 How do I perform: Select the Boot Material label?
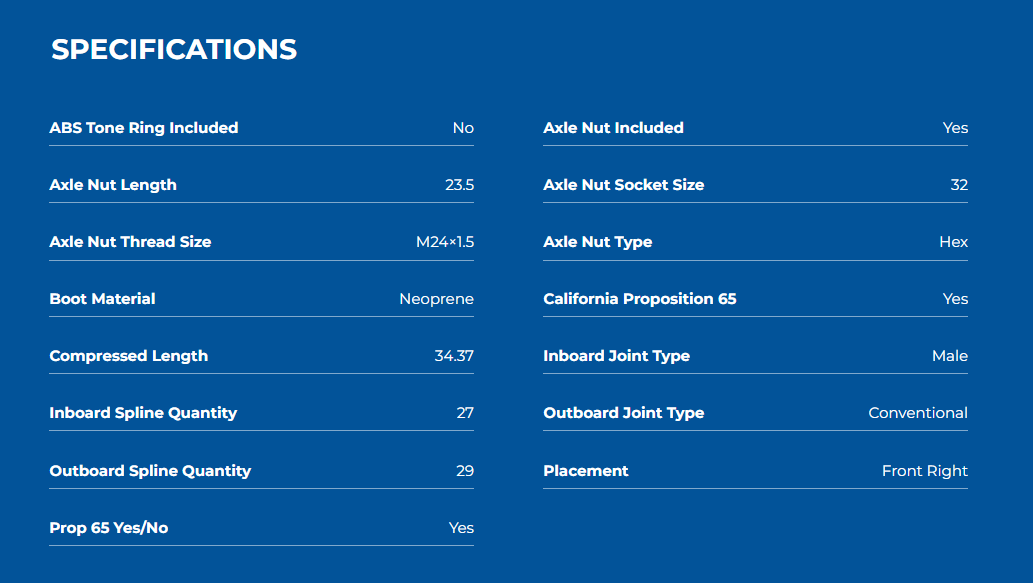click(x=102, y=299)
